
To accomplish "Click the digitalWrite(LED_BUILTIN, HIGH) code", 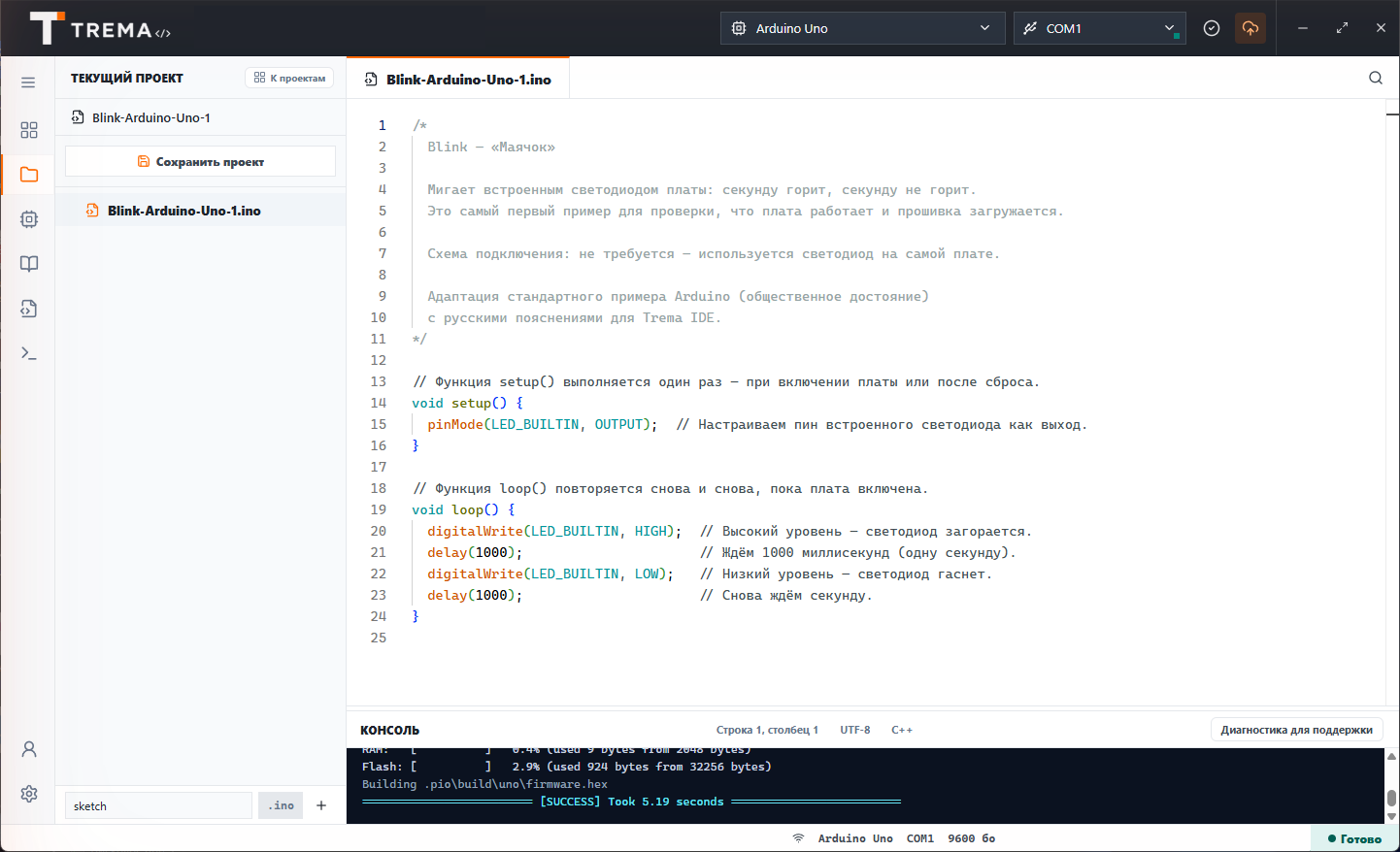I will [x=554, y=531].
